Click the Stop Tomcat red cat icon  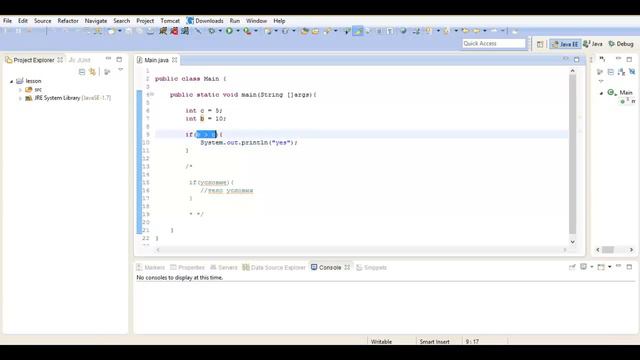tap(174, 31)
